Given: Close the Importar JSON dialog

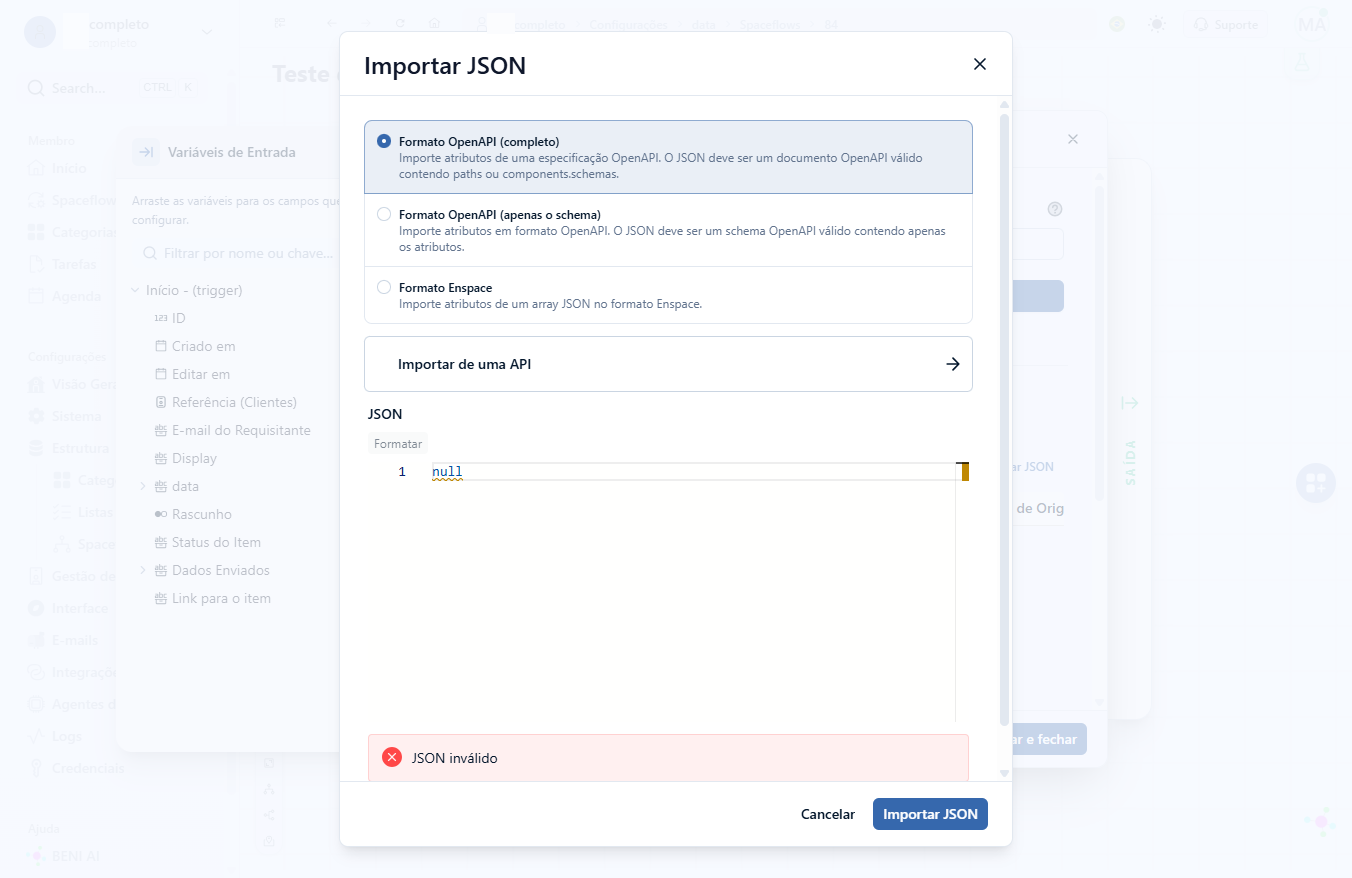Looking at the screenshot, I should pyautogui.click(x=980, y=64).
